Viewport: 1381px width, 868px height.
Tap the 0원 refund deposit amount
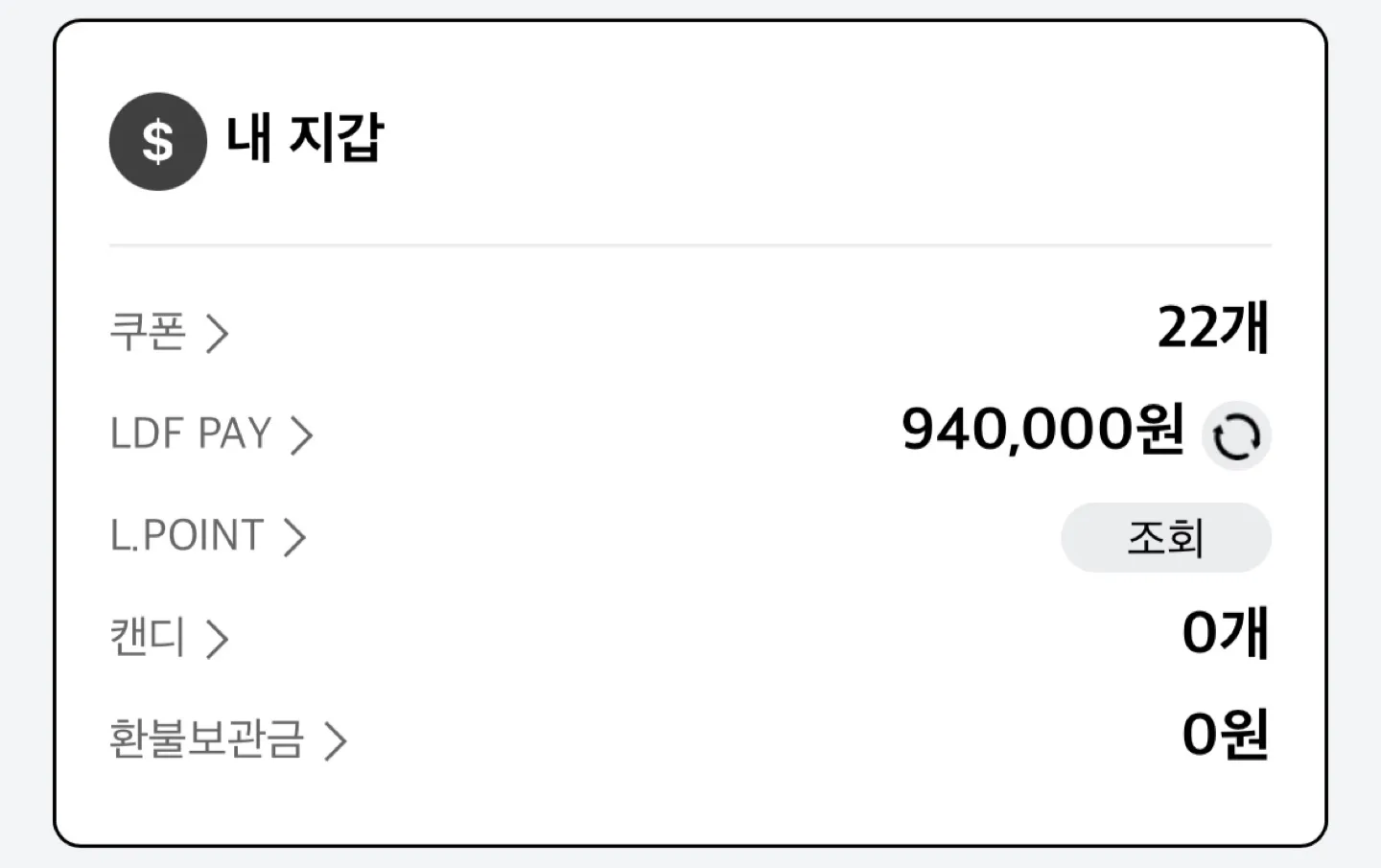1226,735
